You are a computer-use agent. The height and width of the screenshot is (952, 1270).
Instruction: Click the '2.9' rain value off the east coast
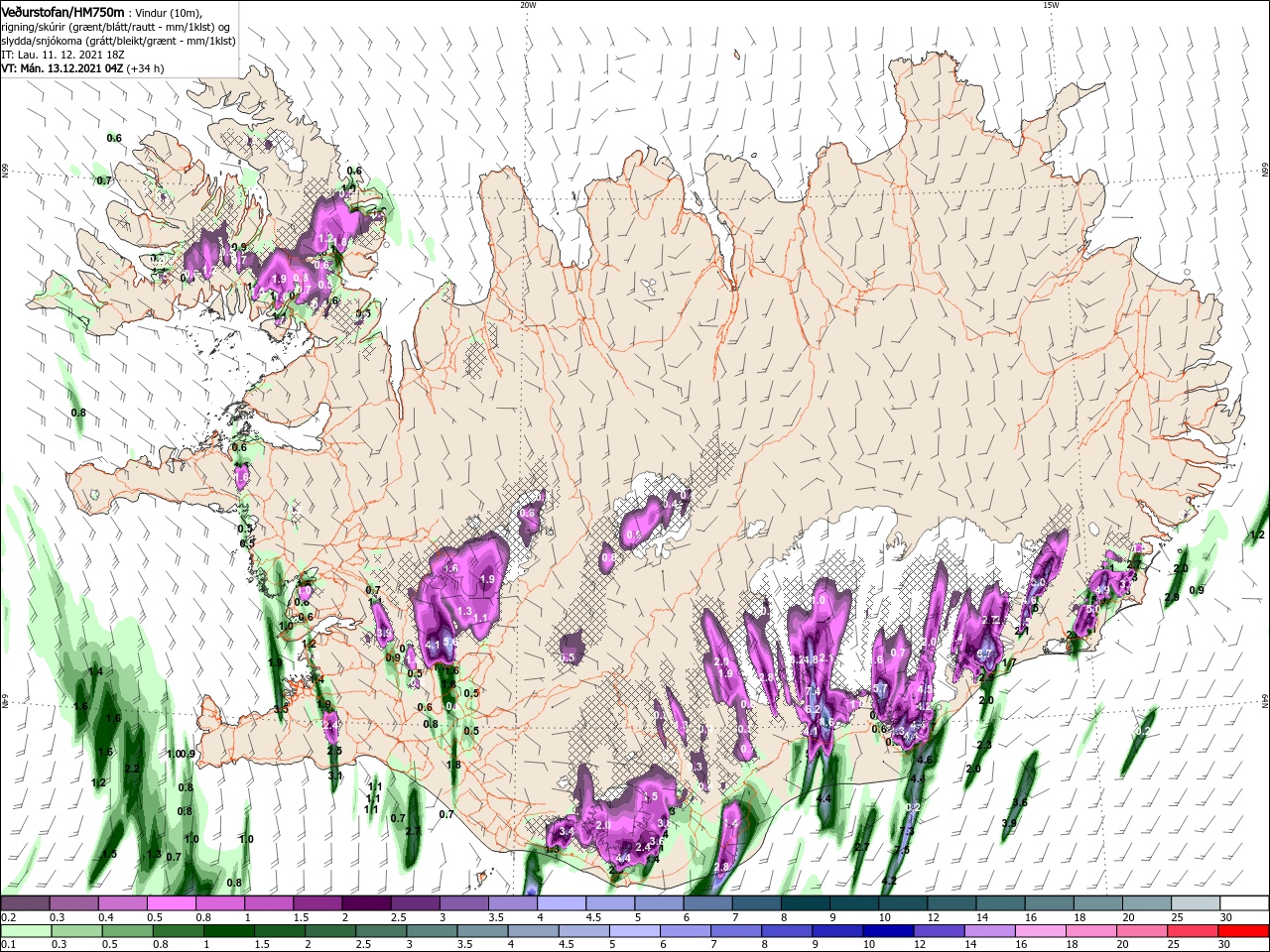1172,598
